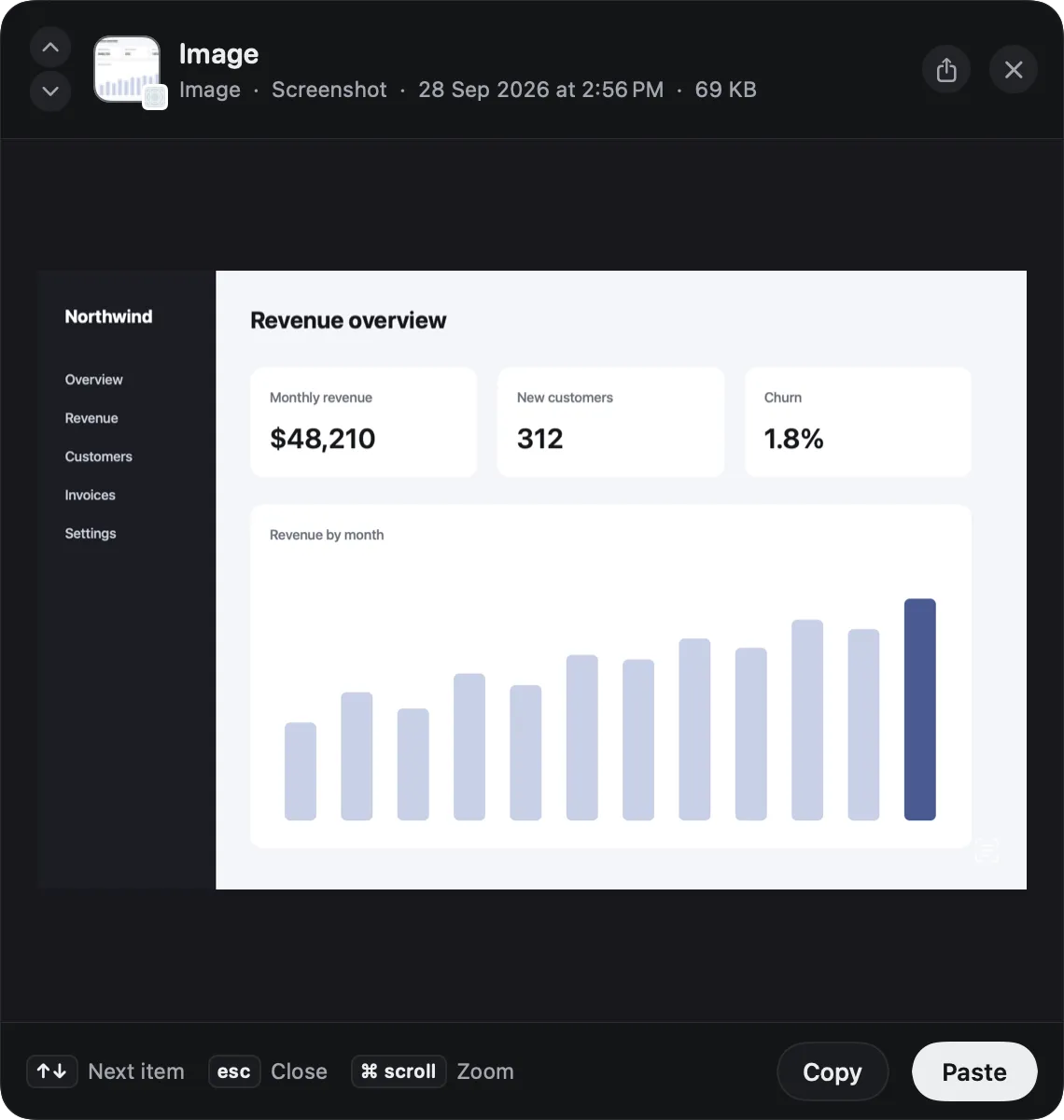1064x1120 pixels.
Task: Click the image thumbnail in the header
Action: tap(127, 69)
